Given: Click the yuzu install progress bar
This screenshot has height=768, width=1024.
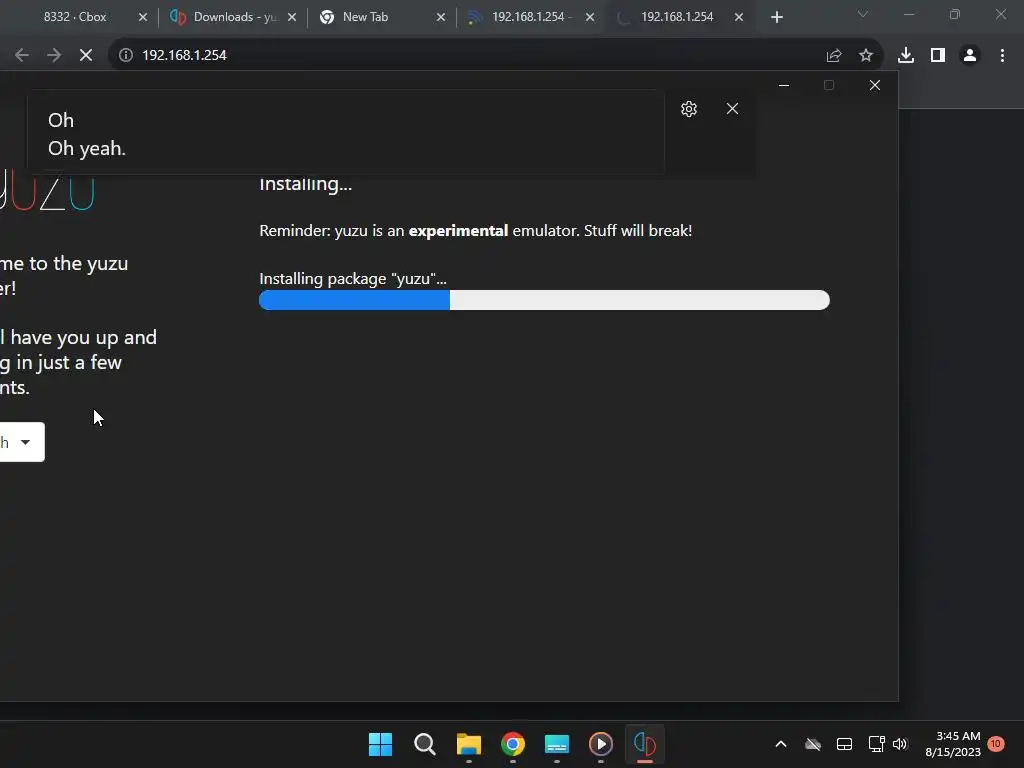Looking at the screenshot, I should [x=544, y=300].
